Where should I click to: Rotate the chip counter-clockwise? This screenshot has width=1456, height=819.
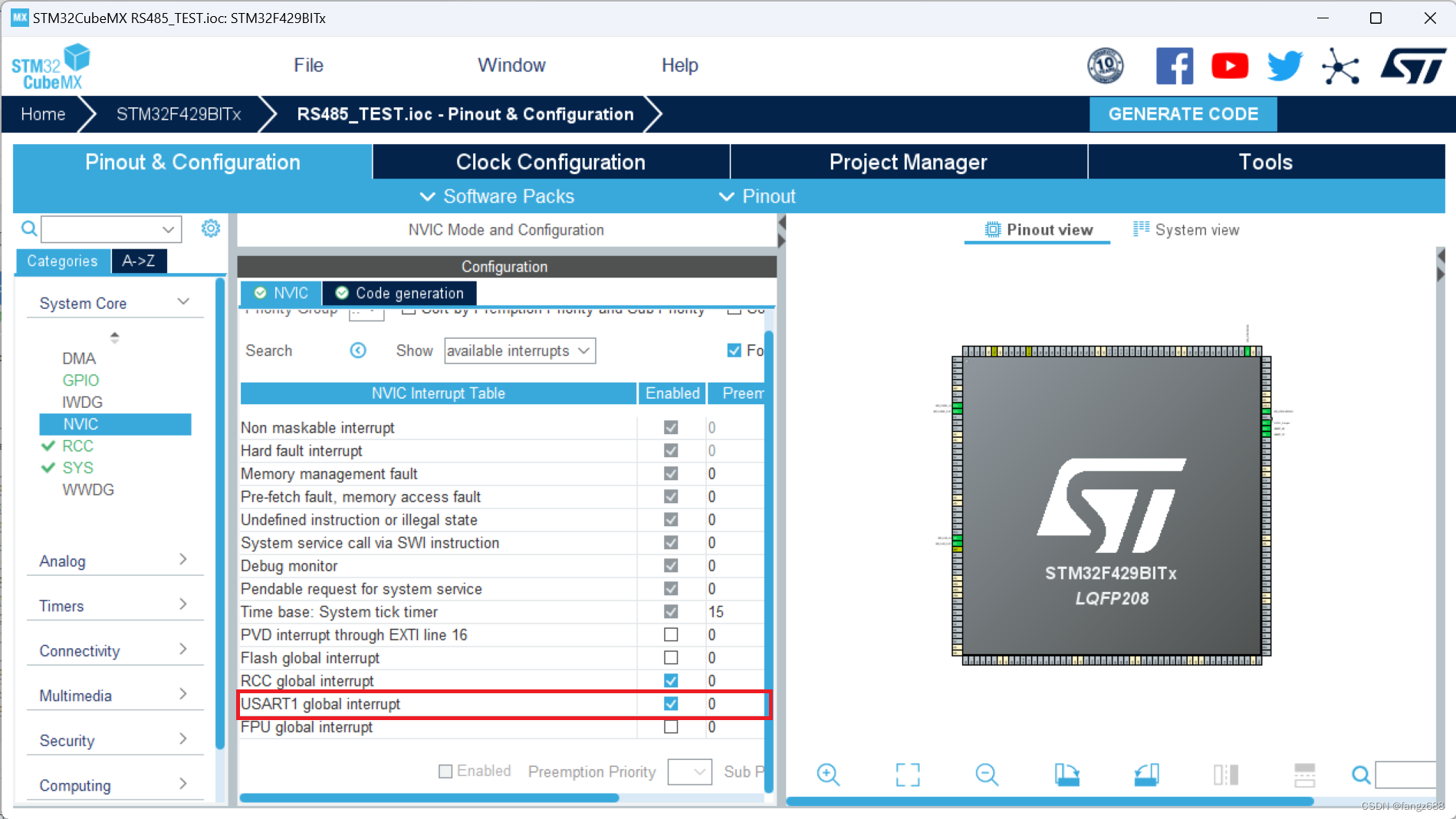1146,775
